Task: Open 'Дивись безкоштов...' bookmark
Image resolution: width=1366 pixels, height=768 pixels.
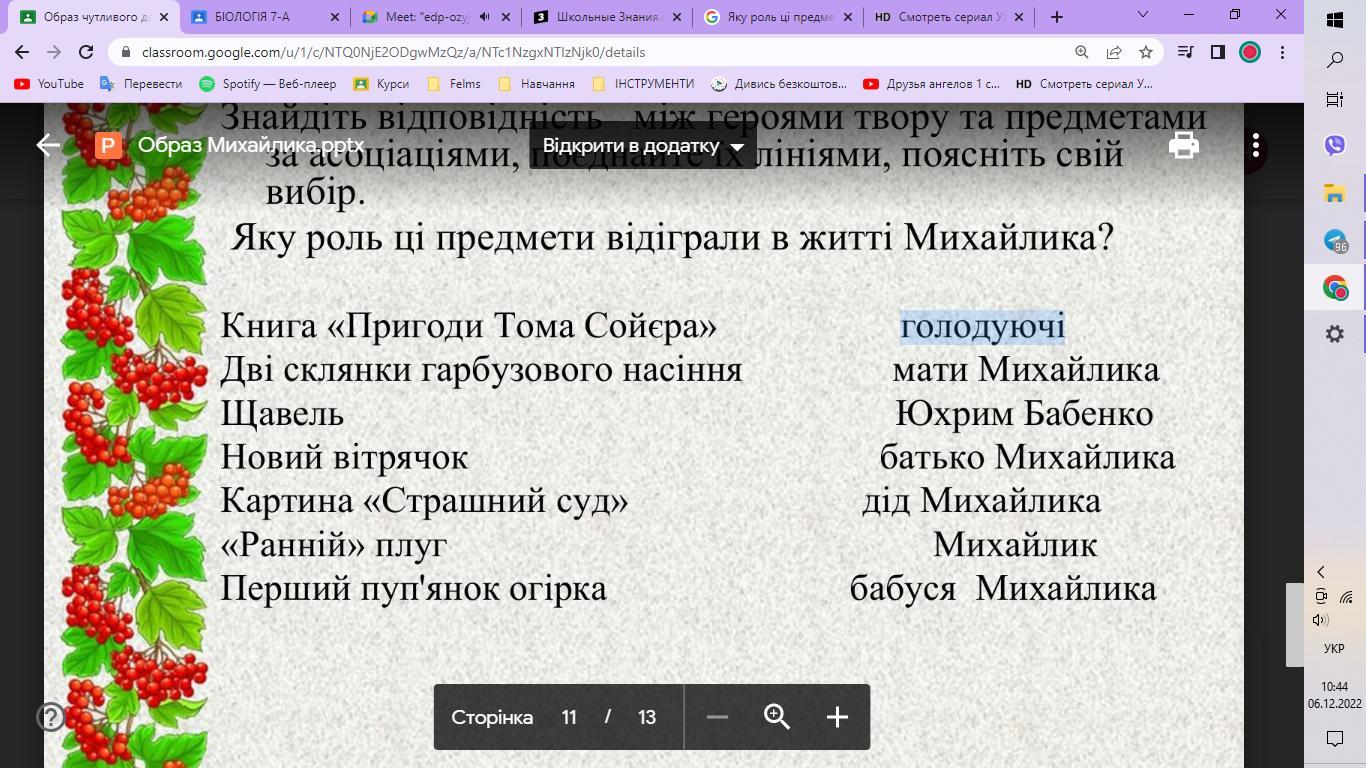Action: (x=779, y=84)
